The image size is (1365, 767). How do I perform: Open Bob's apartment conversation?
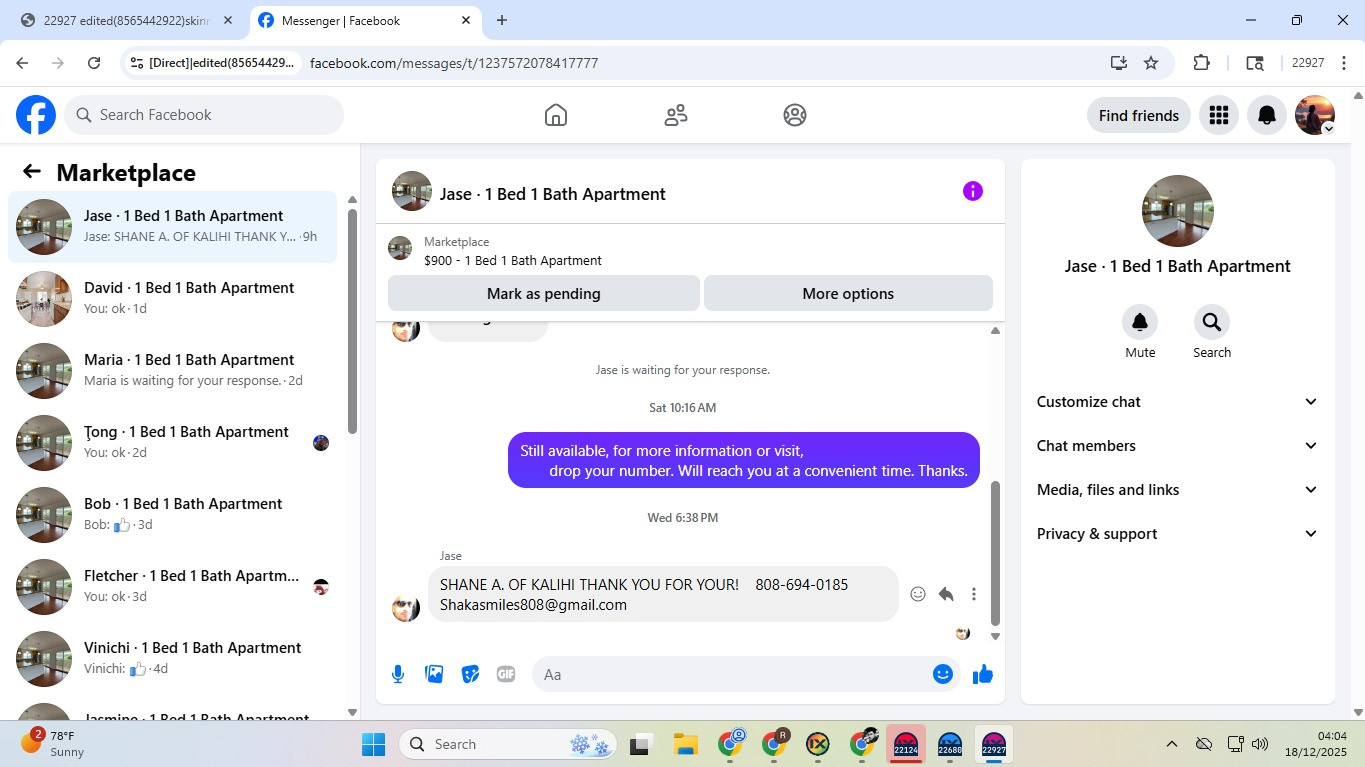[173, 514]
